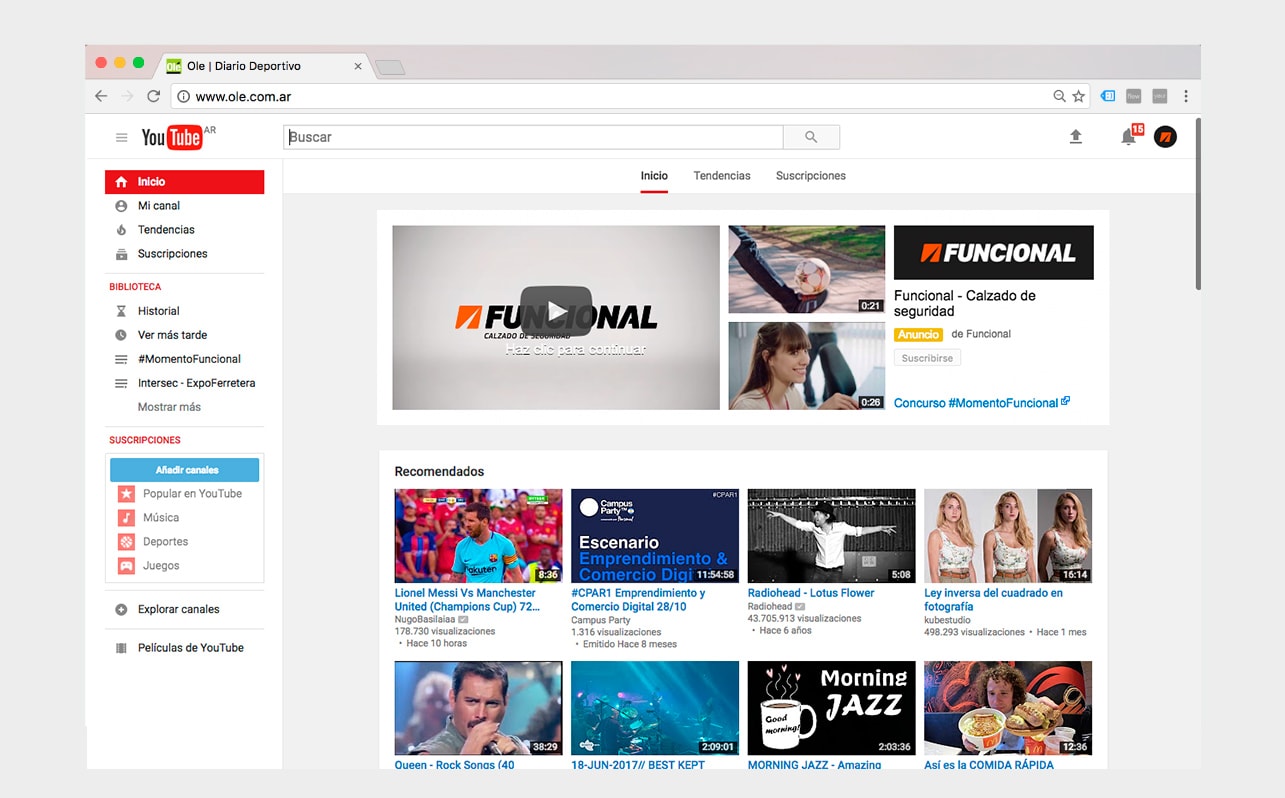Open Campus Party Escenario Emprendimiento thumbnail

click(655, 536)
